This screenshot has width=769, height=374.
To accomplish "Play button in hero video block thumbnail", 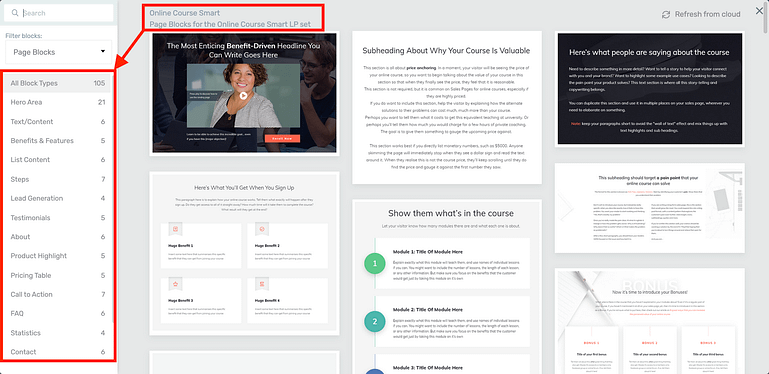I will click(x=243, y=96).
